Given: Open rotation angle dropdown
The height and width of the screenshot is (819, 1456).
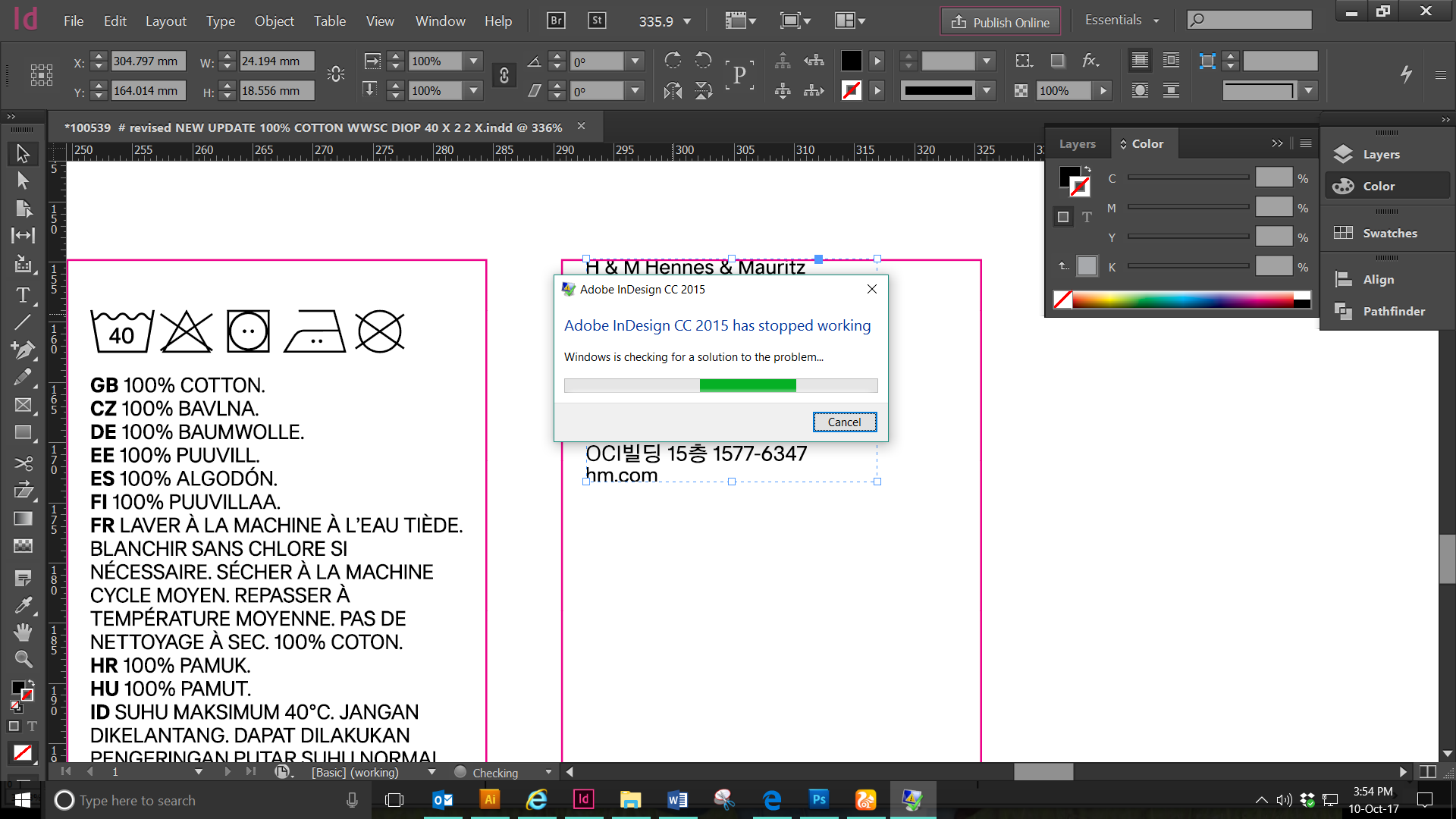Looking at the screenshot, I should tap(635, 61).
